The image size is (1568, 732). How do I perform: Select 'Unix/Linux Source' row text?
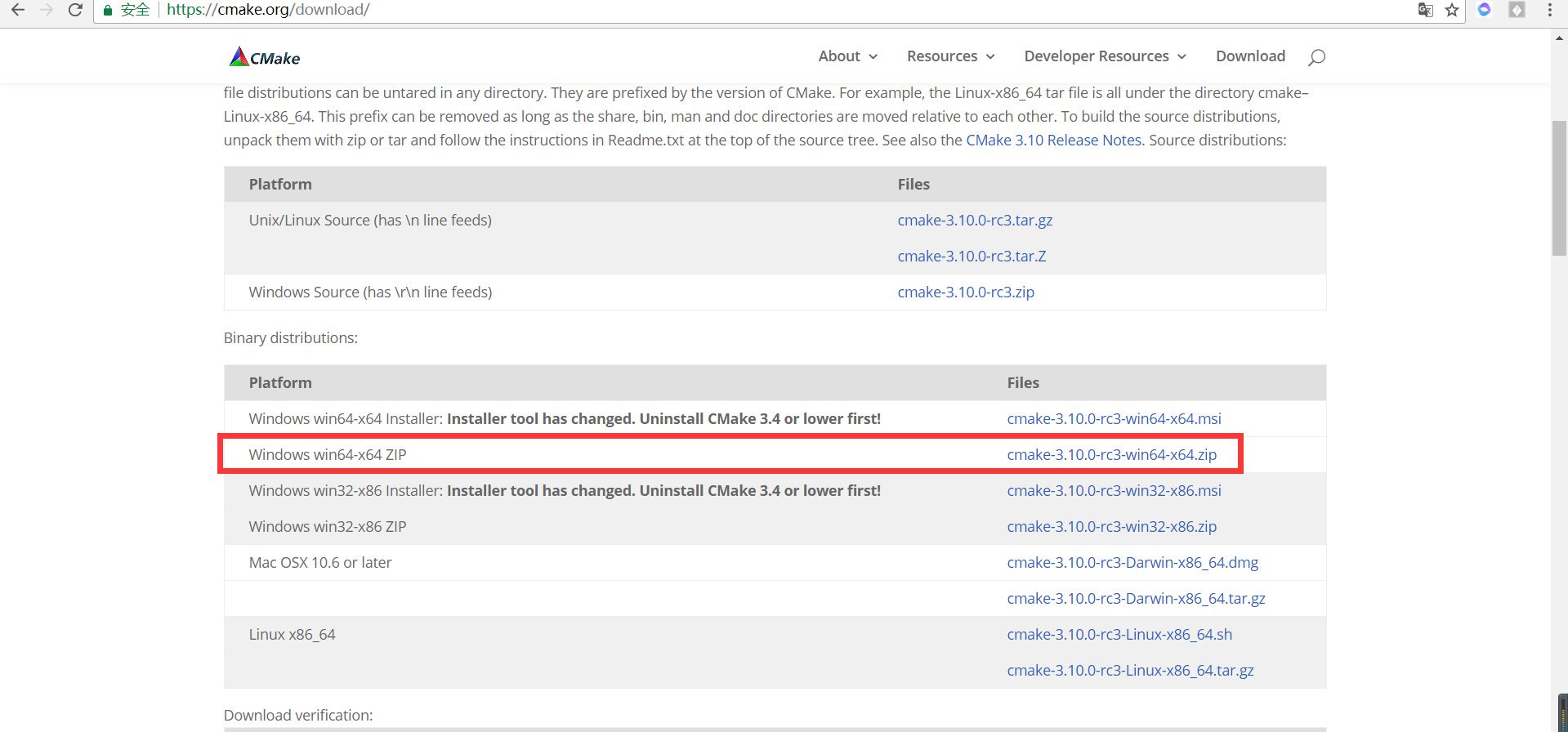click(x=370, y=221)
